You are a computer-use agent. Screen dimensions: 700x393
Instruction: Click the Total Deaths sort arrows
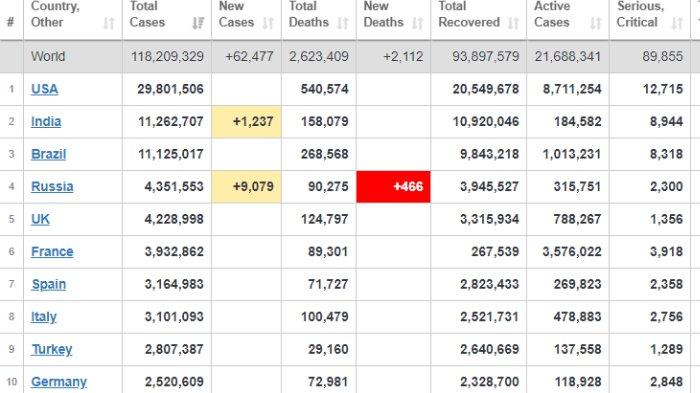[343, 23]
